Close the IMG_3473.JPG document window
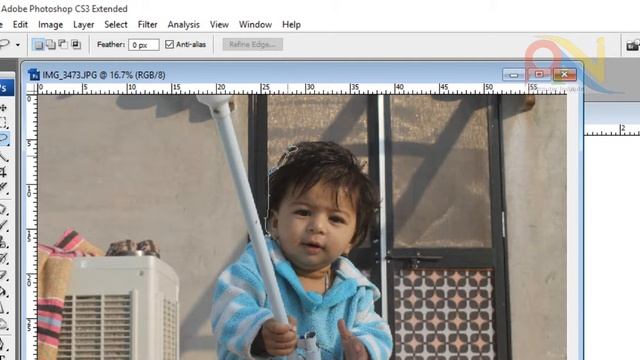640x360 pixels. tap(564, 74)
